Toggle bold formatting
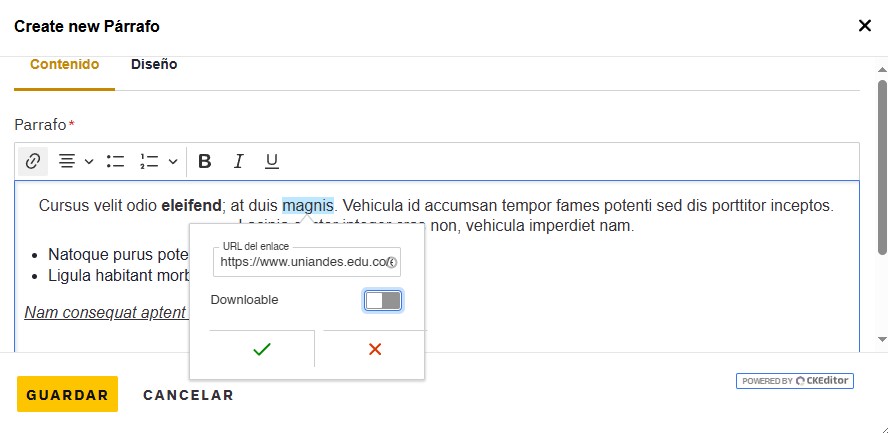 [205, 161]
